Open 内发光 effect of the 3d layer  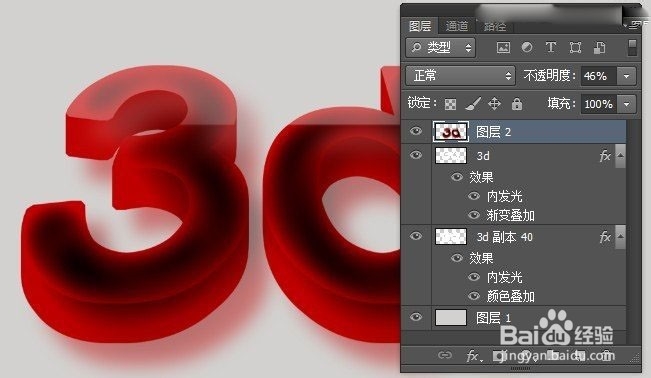pos(504,196)
